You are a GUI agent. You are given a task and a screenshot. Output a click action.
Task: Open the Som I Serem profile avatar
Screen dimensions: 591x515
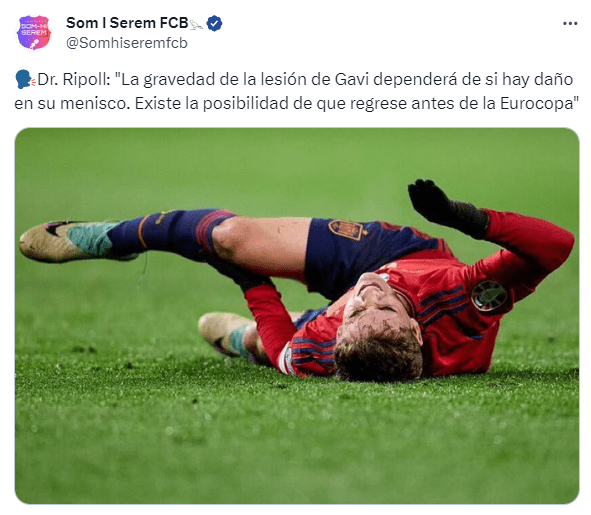pos(34,32)
